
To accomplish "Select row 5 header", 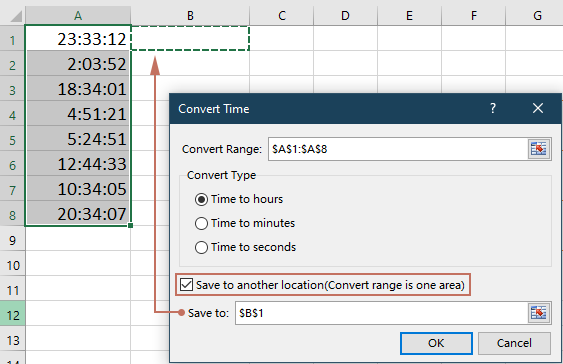I will click(x=13, y=138).
